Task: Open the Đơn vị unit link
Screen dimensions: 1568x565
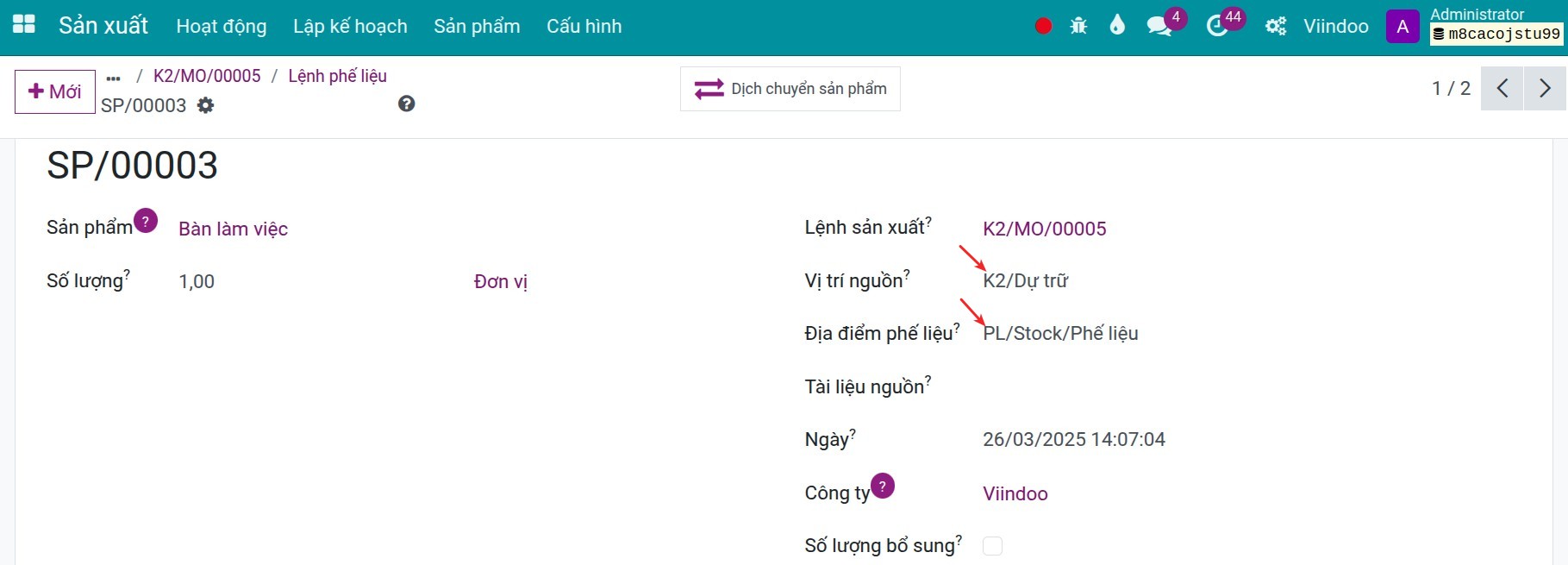Action: pos(501,281)
